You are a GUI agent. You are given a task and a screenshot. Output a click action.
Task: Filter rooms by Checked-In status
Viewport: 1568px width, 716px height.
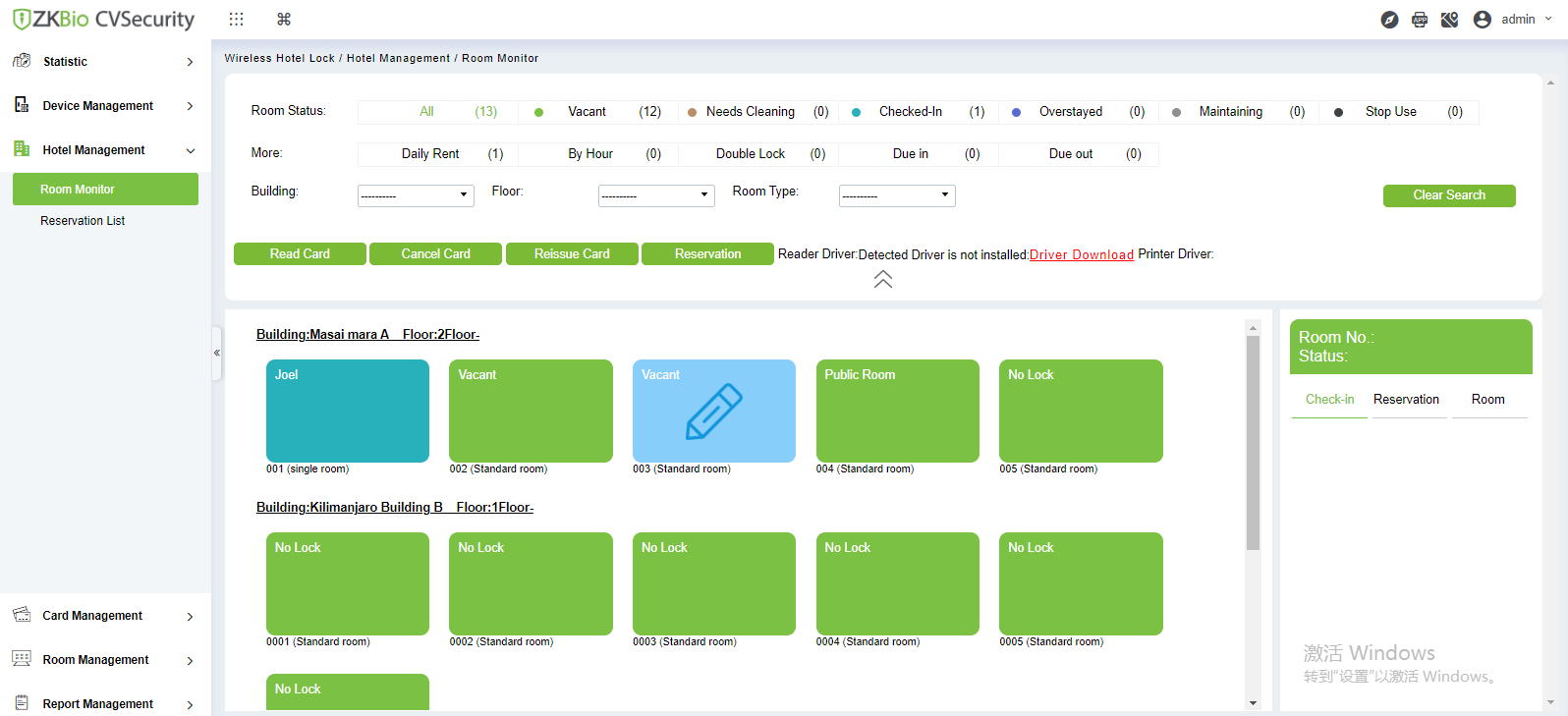coord(917,112)
